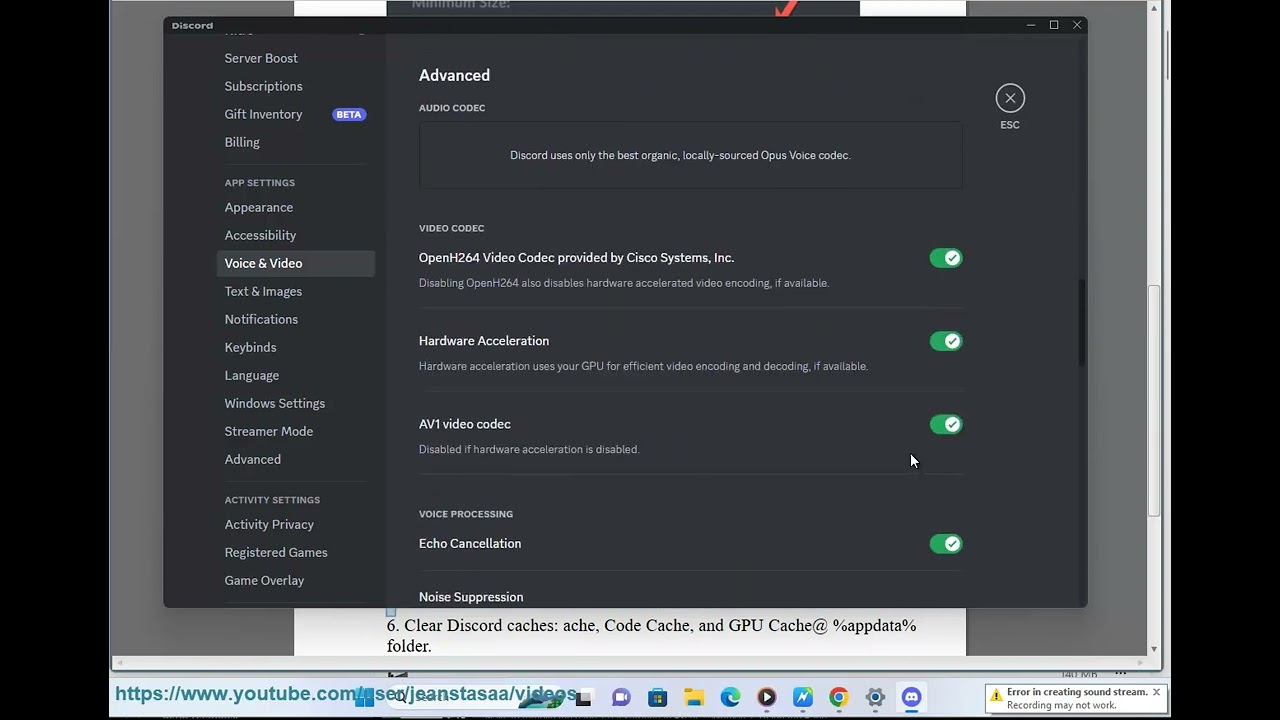1280x720 pixels.
Task: Open Google Chrome from taskbar
Action: point(839,697)
